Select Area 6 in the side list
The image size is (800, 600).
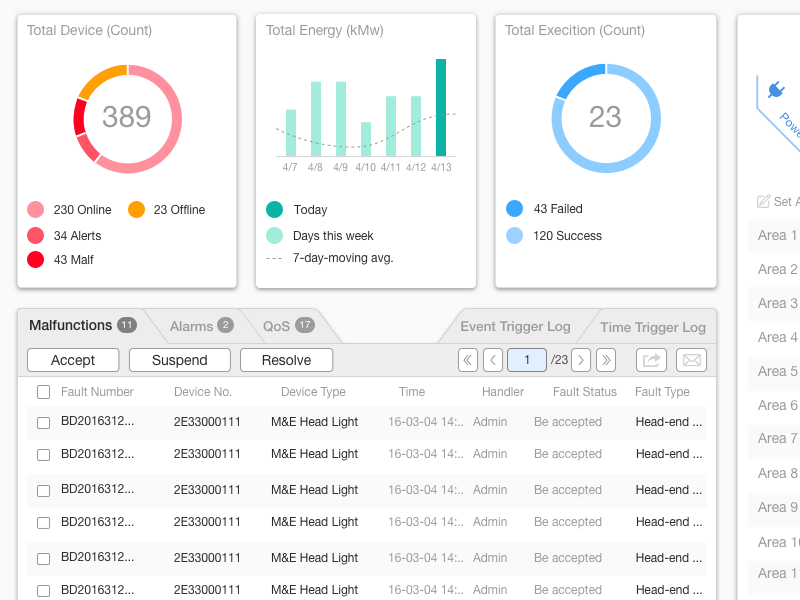coord(777,405)
